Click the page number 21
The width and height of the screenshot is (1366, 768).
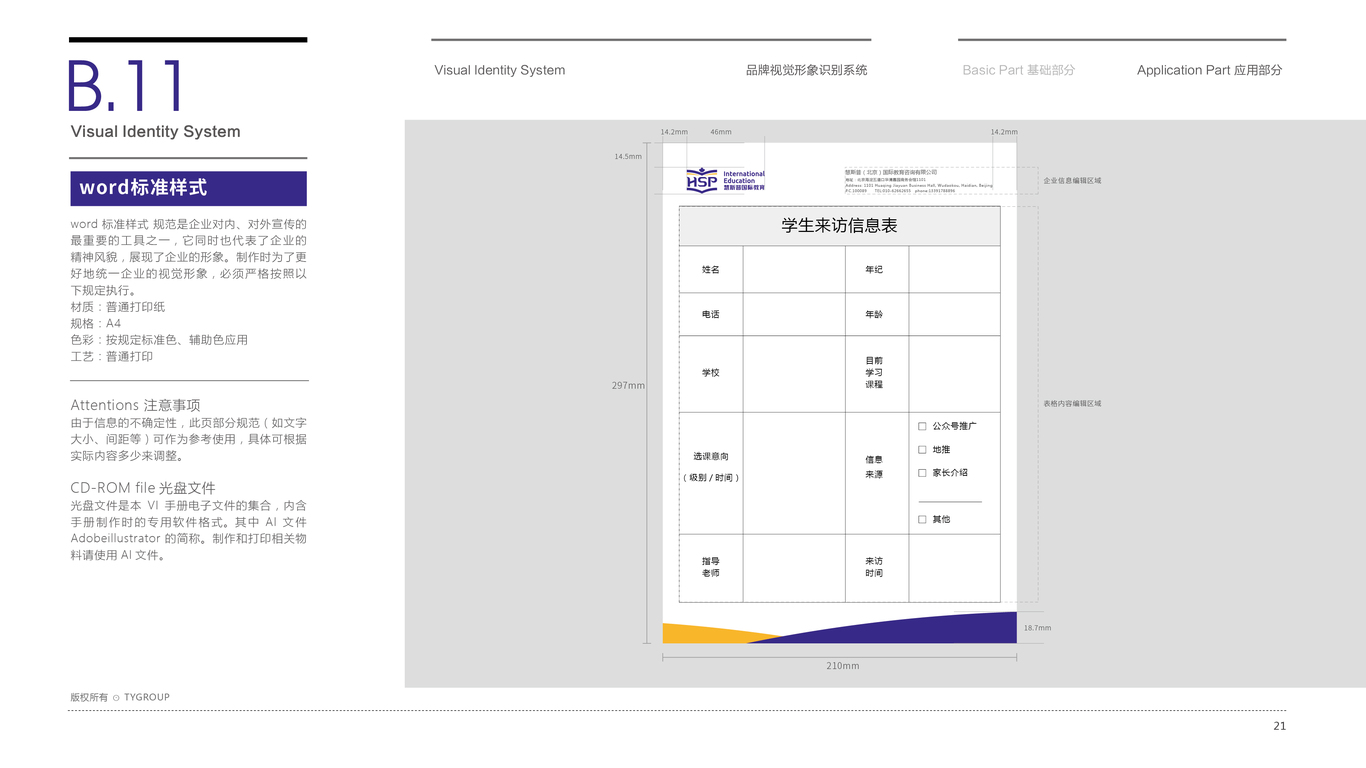(x=1280, y=726)
